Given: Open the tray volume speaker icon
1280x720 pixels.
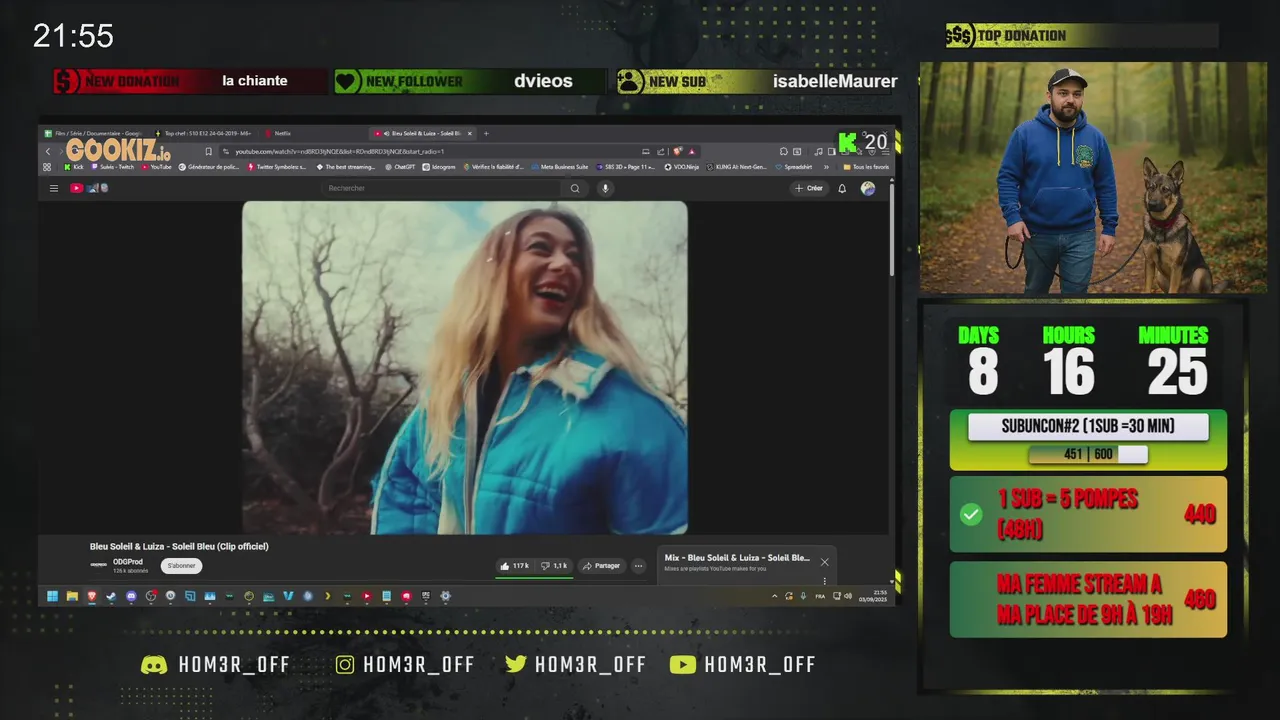Looking at the screenshot, I should (x=848, y=596).
